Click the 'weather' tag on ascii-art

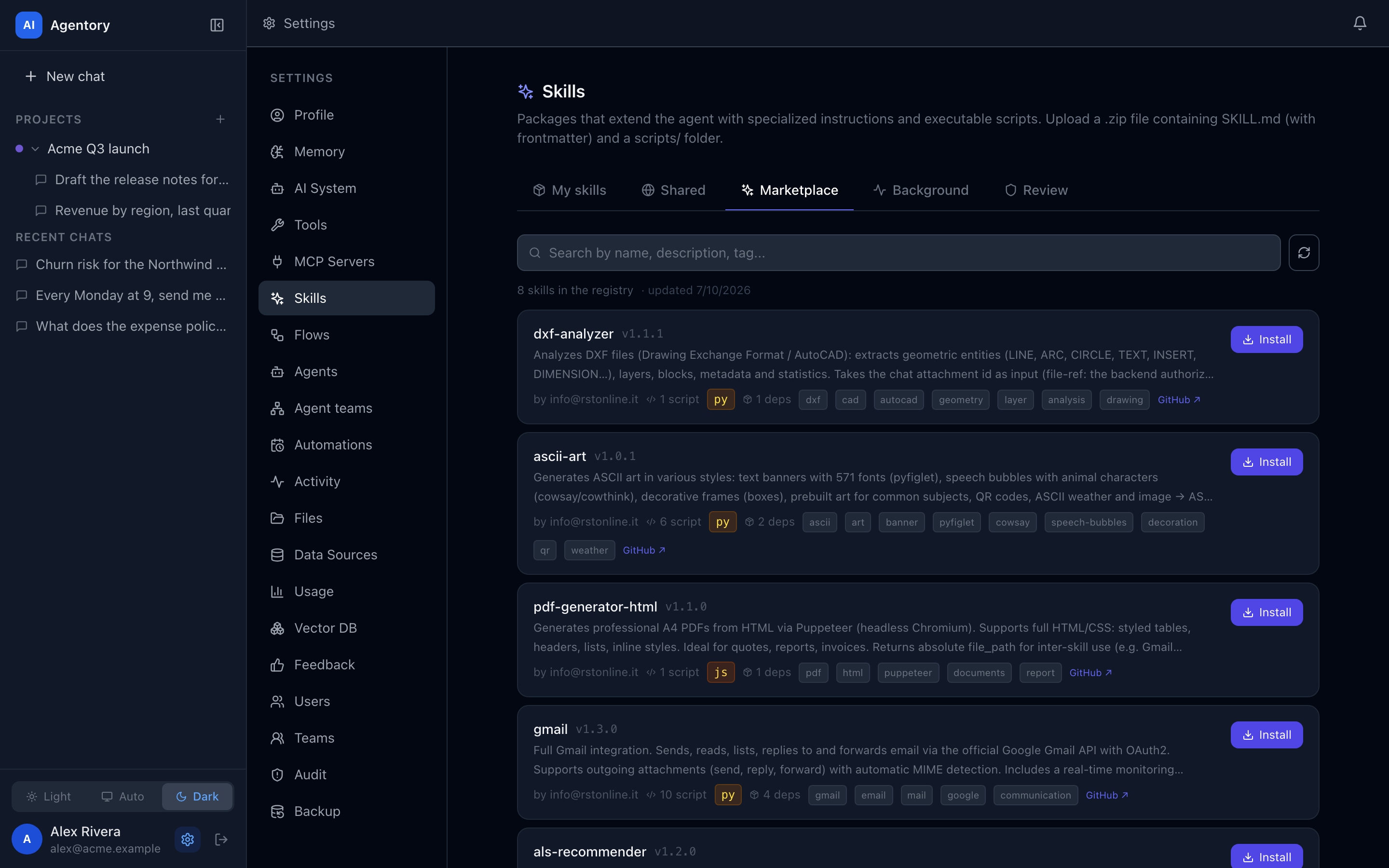pos(589,550)
